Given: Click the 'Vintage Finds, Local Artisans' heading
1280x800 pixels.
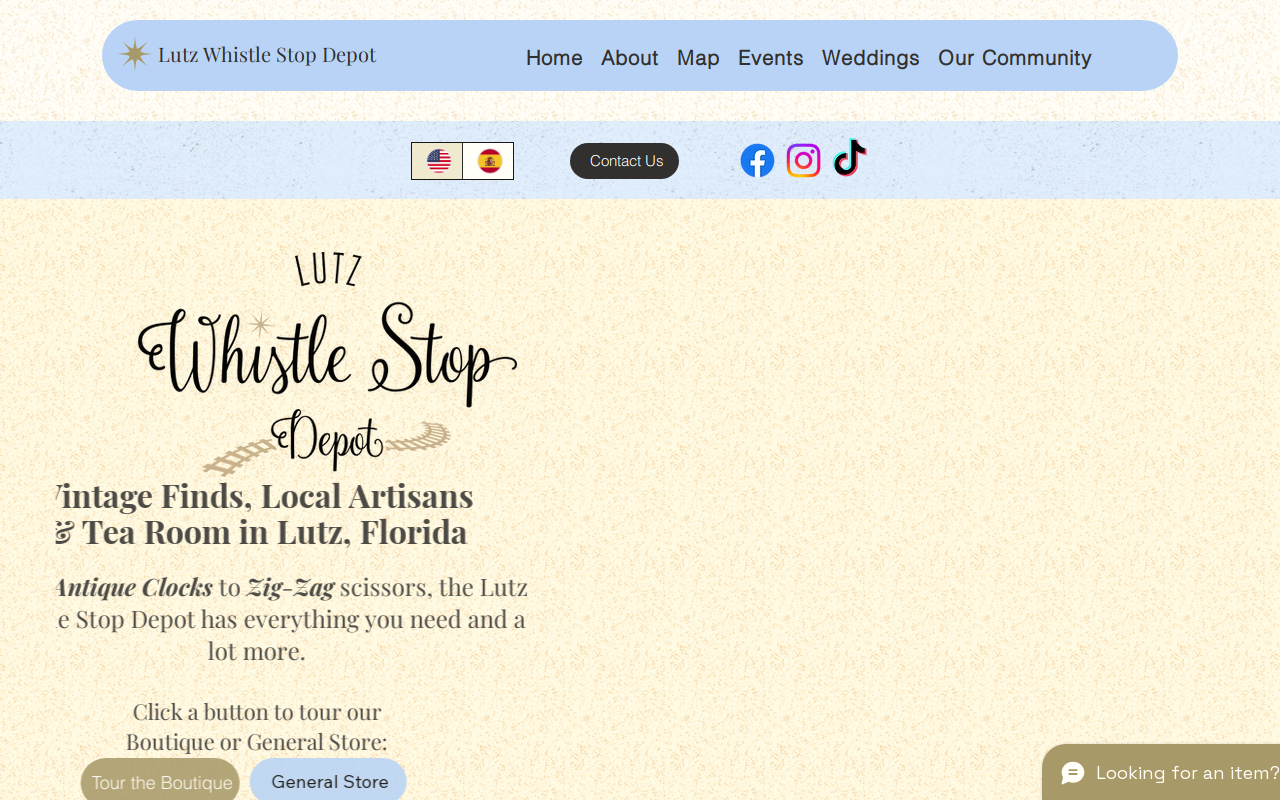Looking at the screenshot, I should click(x=264, y=496).
